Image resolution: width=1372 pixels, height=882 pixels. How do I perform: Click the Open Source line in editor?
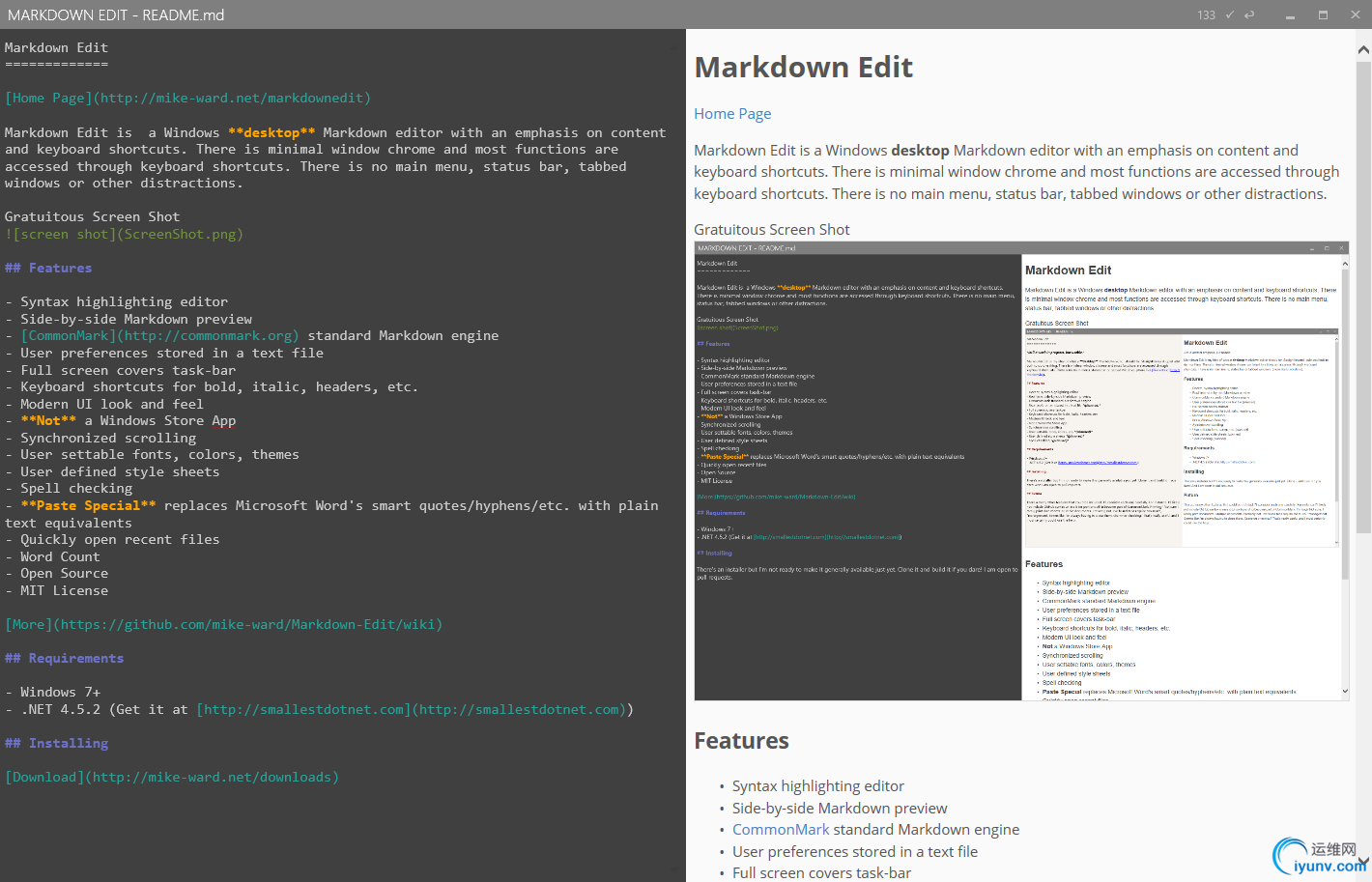point(56,574)
